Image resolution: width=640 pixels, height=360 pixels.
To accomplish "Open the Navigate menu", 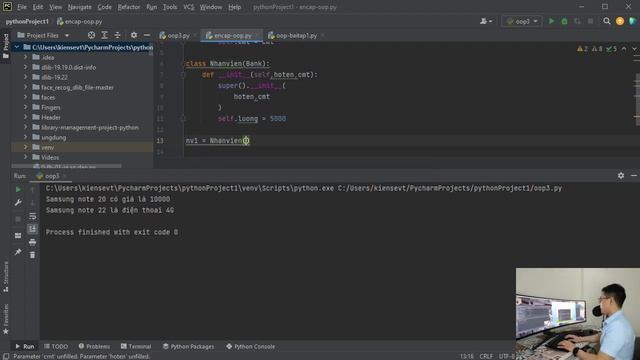I will pyautogui.click(x=80, y=7).
